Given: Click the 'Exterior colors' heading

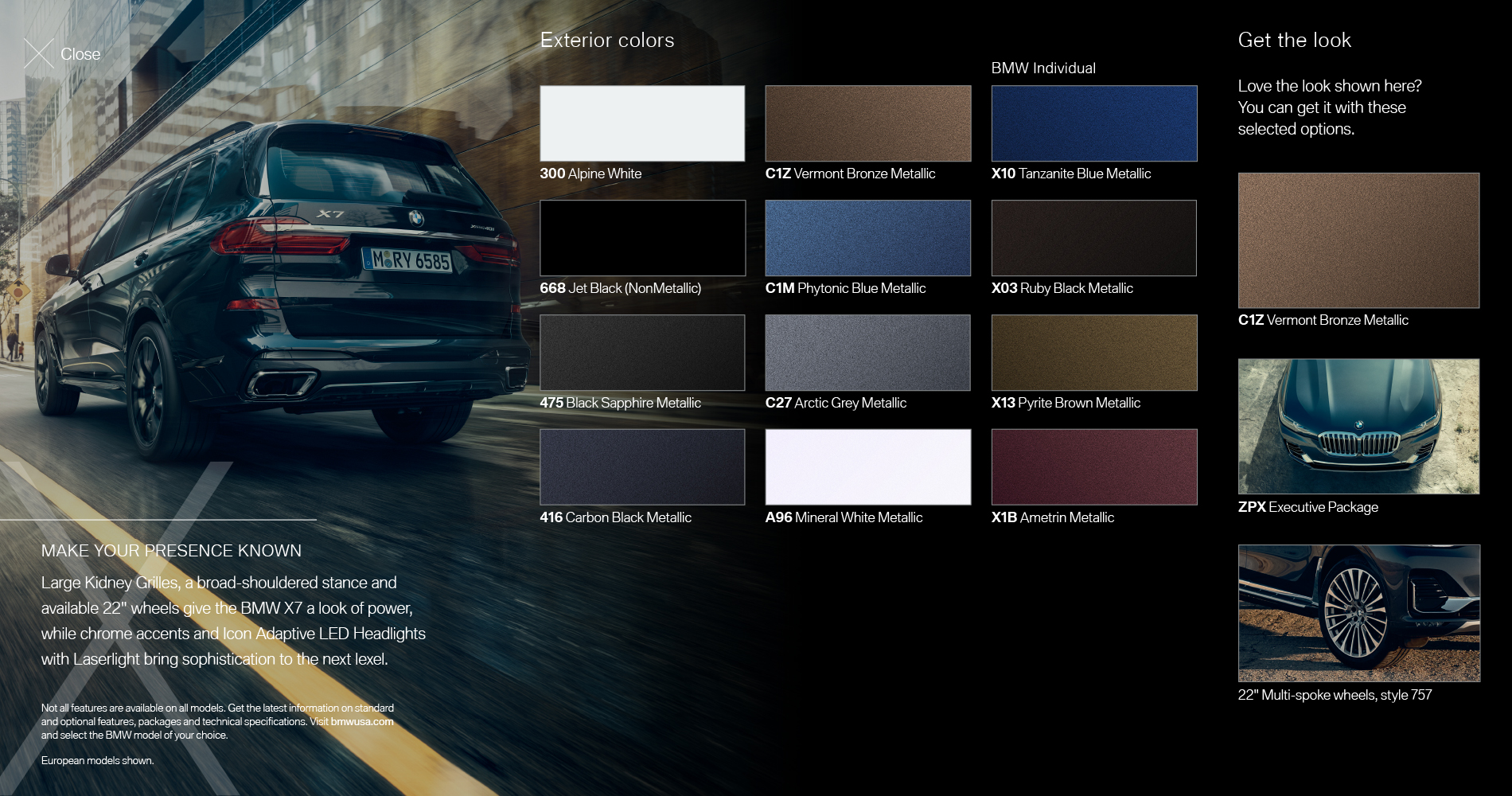Looking at the screenshot, I should (x=607, y=40).
